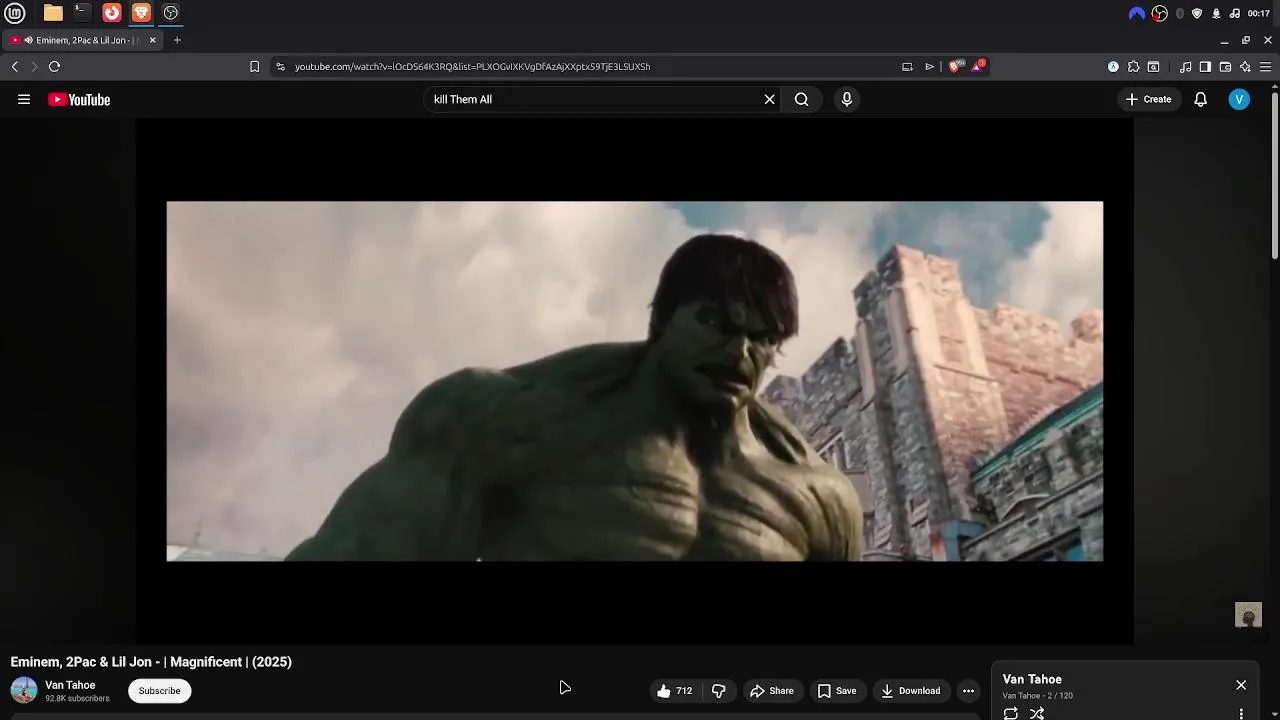Click the tab search toolbar icon

click(x=1154, y=67)
